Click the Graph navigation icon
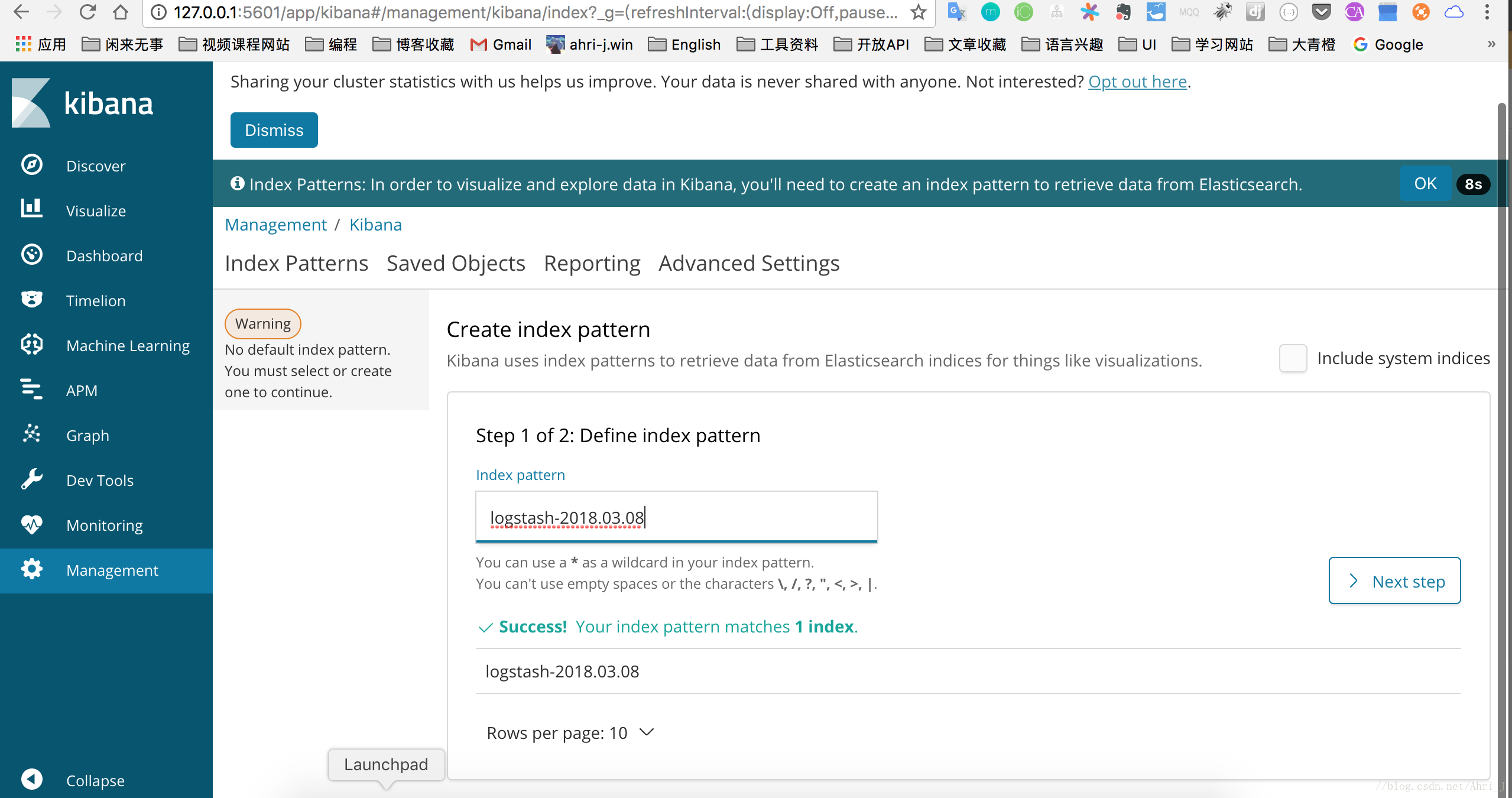1512x798 pixels. click(32, 435)
